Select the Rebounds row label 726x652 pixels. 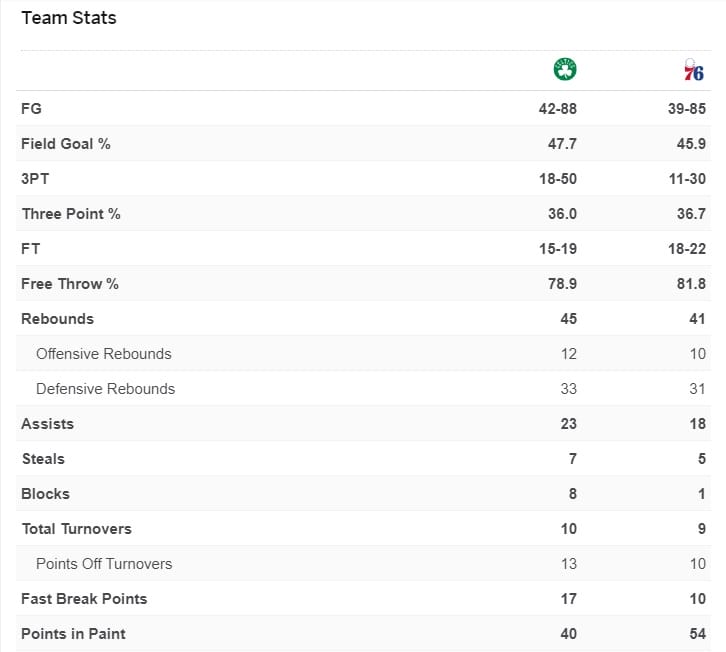pos(57,318)
